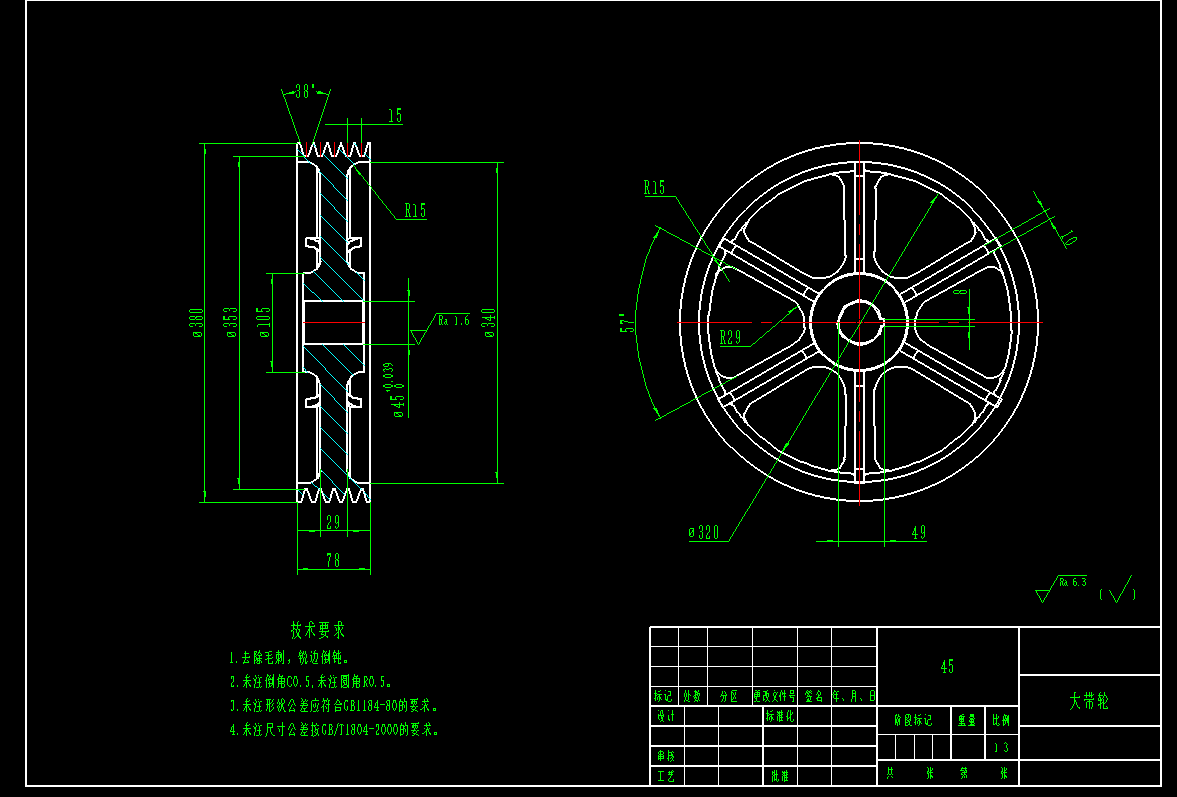This screenshot has width=1177, height=797.
Task: Select the ø45 +0.039 bore tolerance dimension
Action: click(x=394, y=390)
